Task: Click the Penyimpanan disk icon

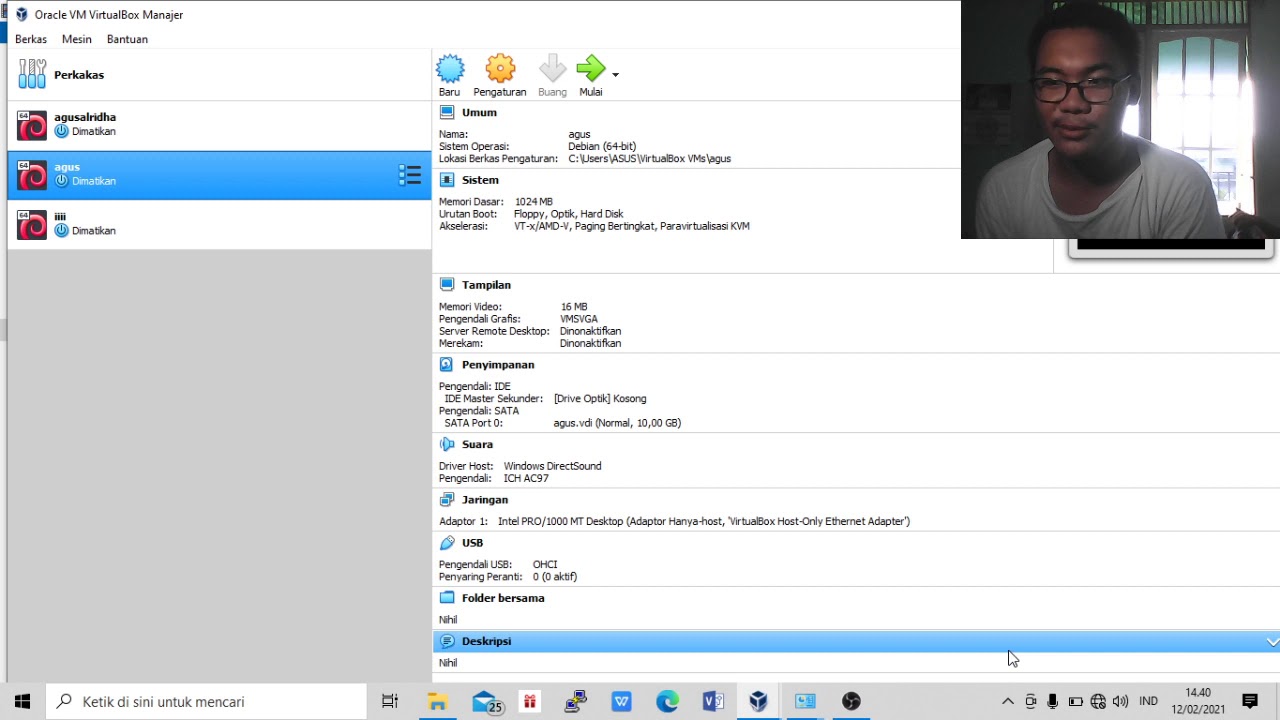Action: click(x=446, y=365)
